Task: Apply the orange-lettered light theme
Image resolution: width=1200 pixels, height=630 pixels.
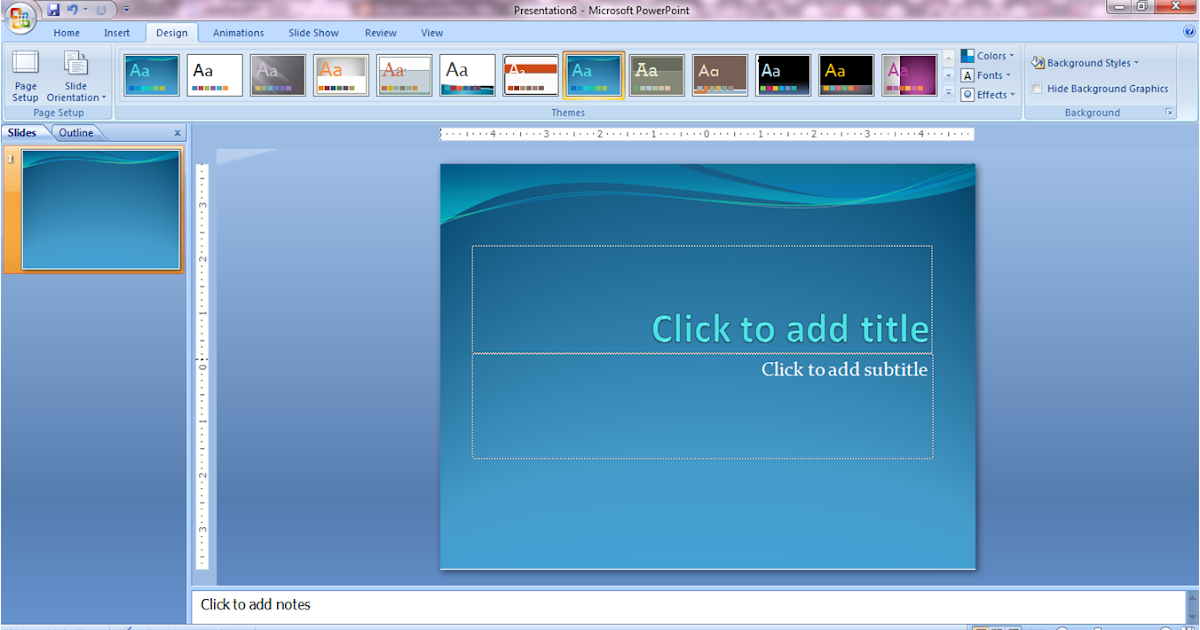Action: click(341, 75)
